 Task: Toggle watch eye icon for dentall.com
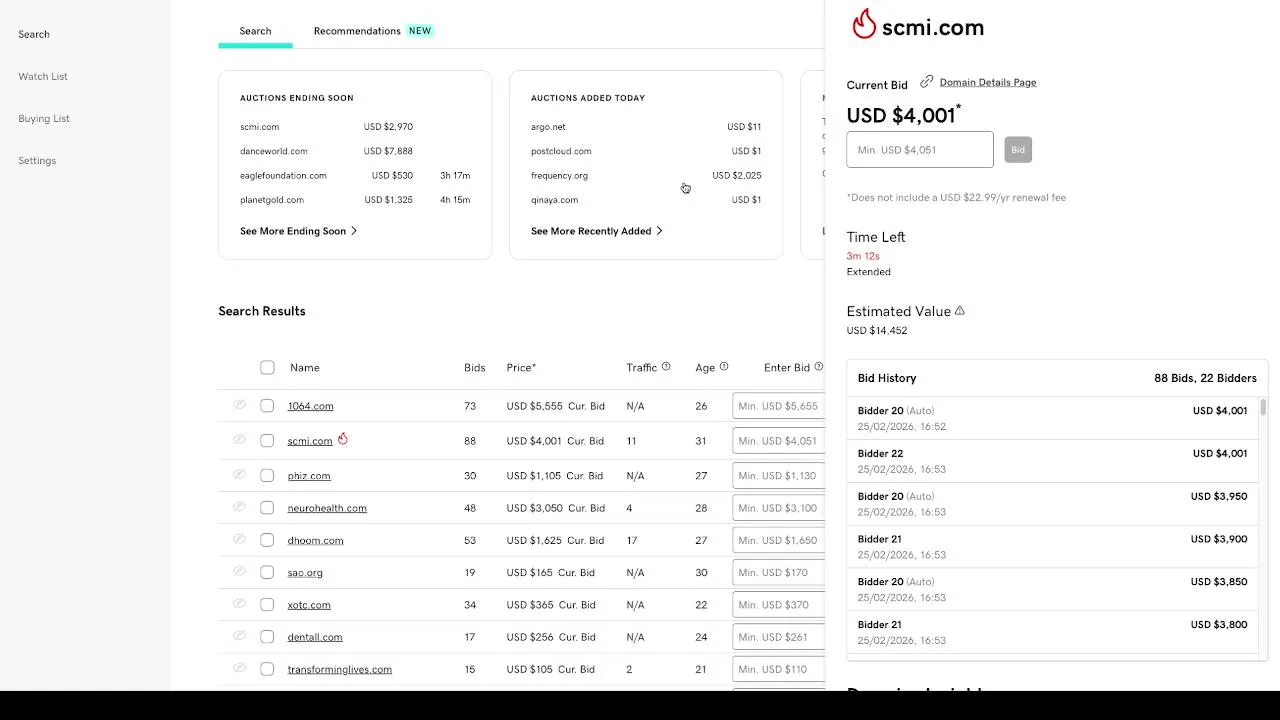point(239,636)
